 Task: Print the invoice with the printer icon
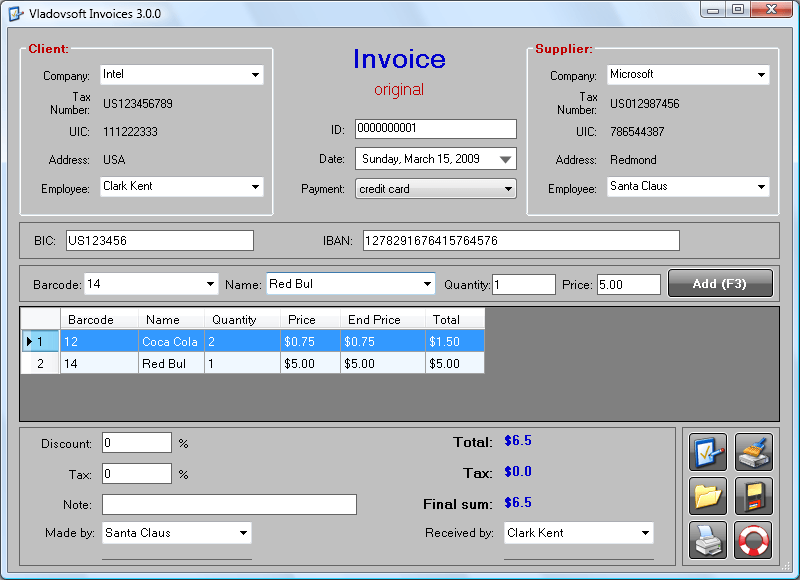[707, 540]
